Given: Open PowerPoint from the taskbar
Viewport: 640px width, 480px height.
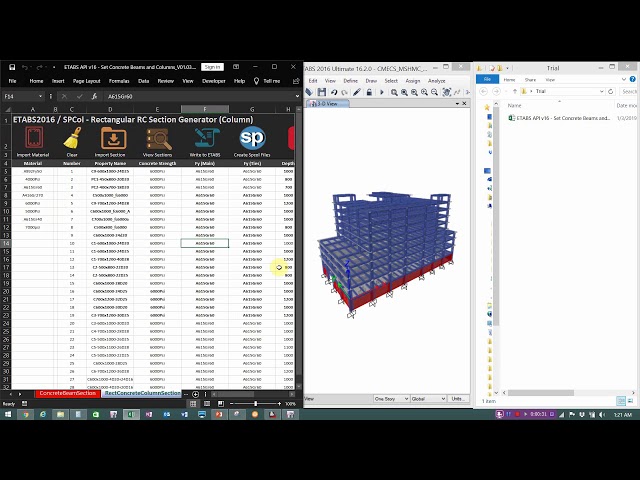Looking at the screenshot, I should (x=219, y=415).
